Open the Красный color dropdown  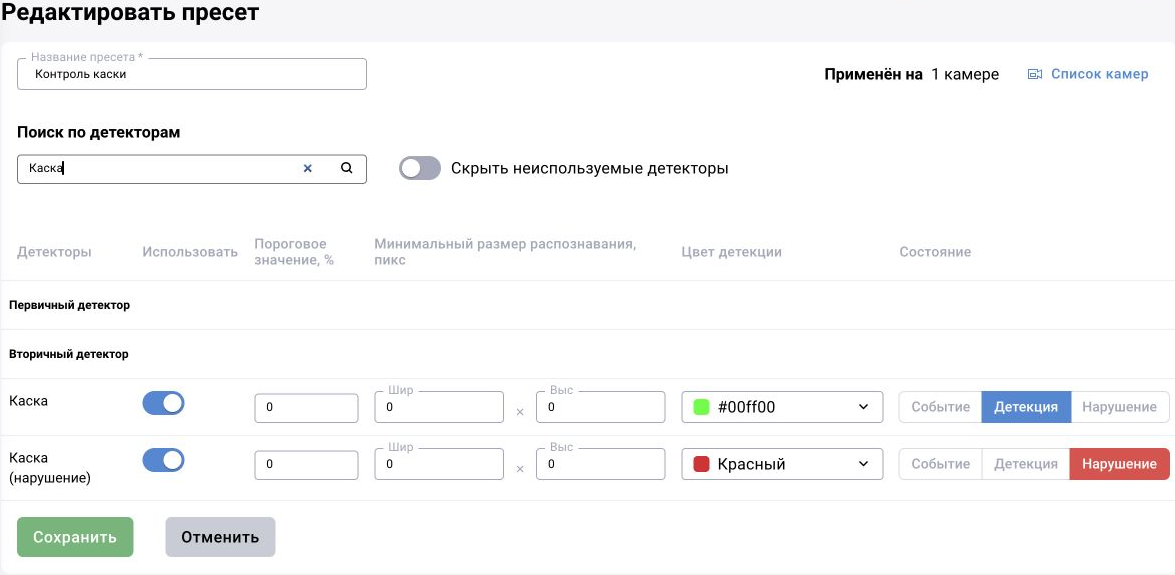pos(782,464)
